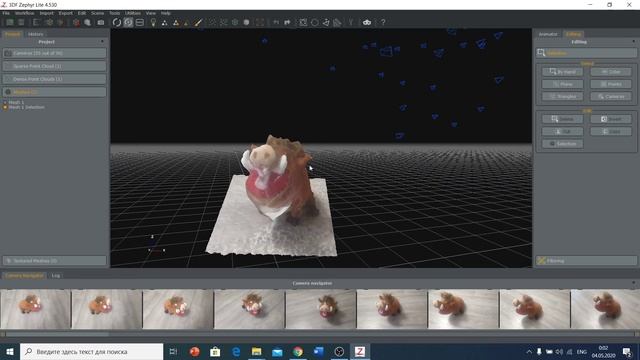Switch to 3DF Zephyr taskbar icon
Screen dimensions: 640x360
pos(360,351)
